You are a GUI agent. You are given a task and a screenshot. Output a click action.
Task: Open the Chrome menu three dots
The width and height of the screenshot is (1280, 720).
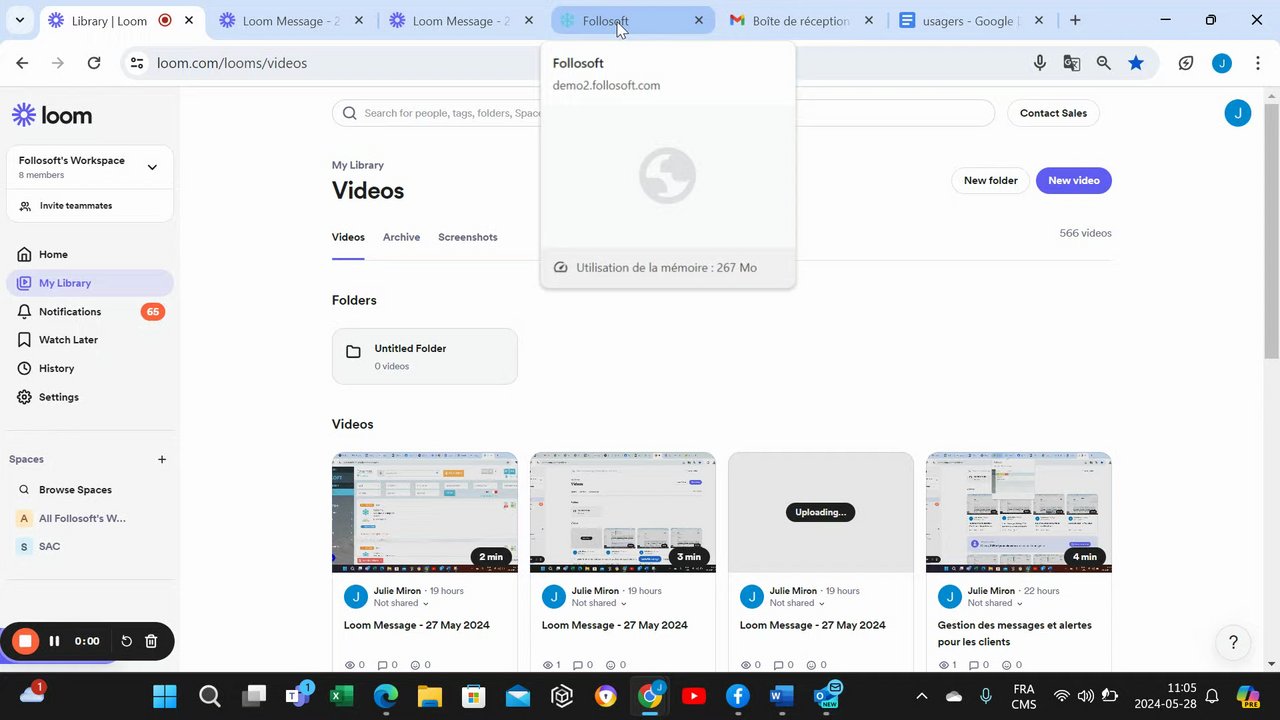tap(1257, 63)
